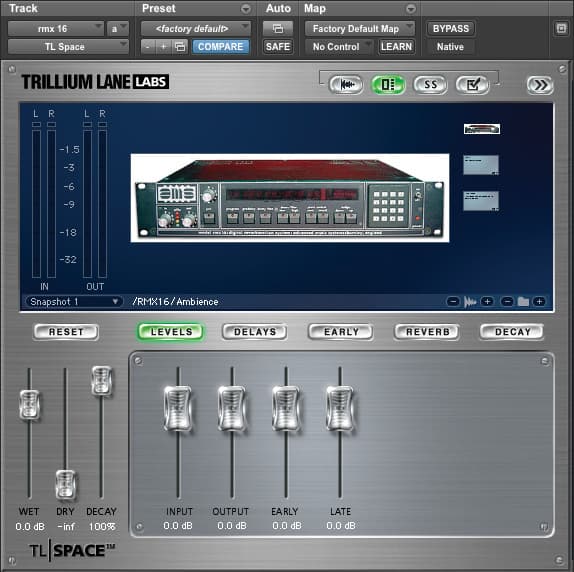
Task: Click the WET level fader handle
Action: (x=29, y=404)
